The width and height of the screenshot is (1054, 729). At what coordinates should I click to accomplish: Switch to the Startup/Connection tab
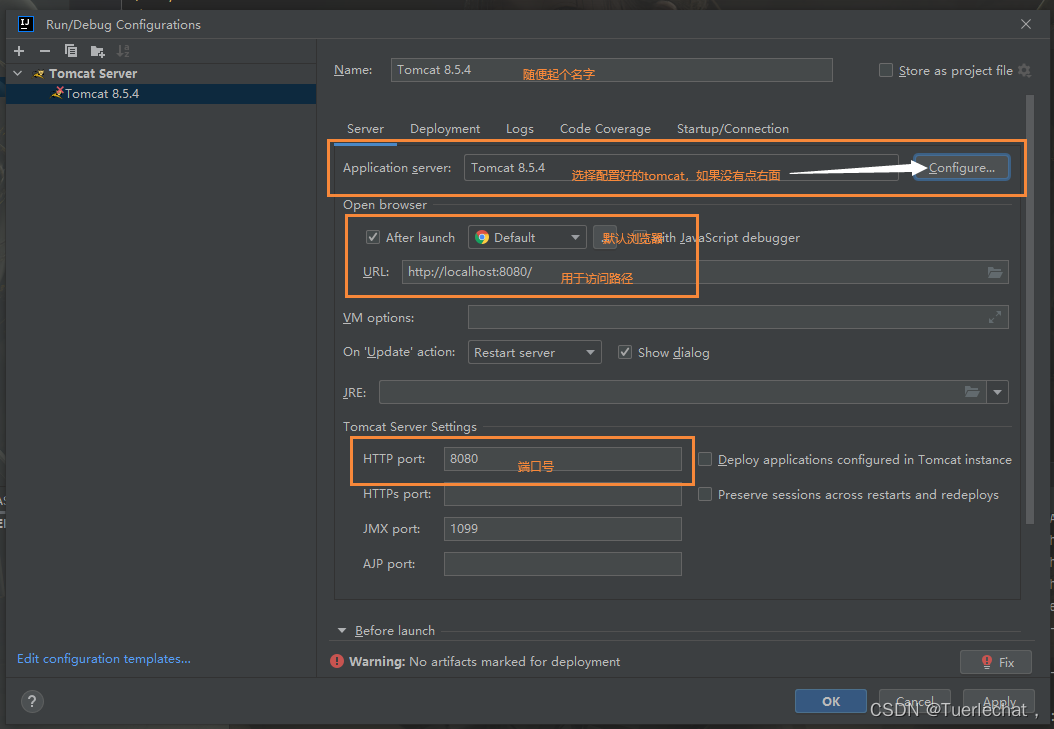[x=733, y=128]
